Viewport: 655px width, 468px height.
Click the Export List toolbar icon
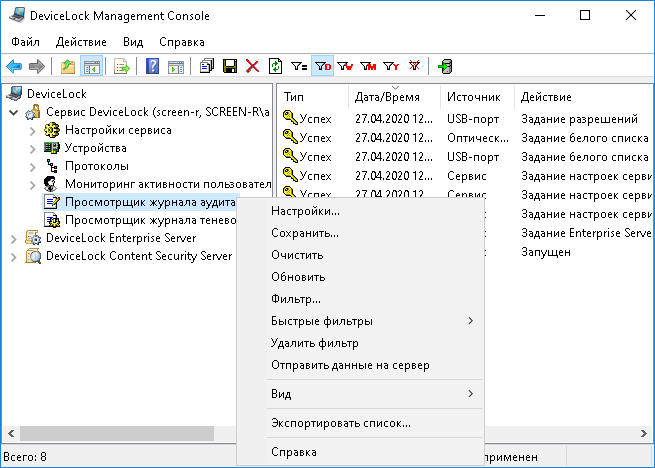click(121, 67)
